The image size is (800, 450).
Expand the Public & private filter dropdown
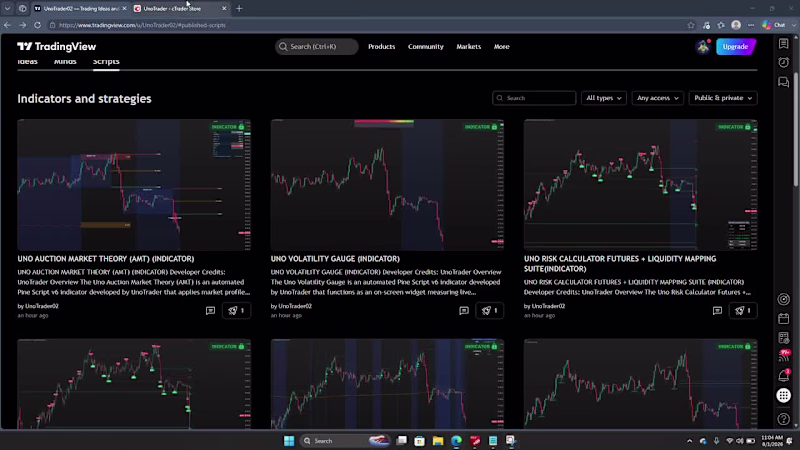[723, 98]
